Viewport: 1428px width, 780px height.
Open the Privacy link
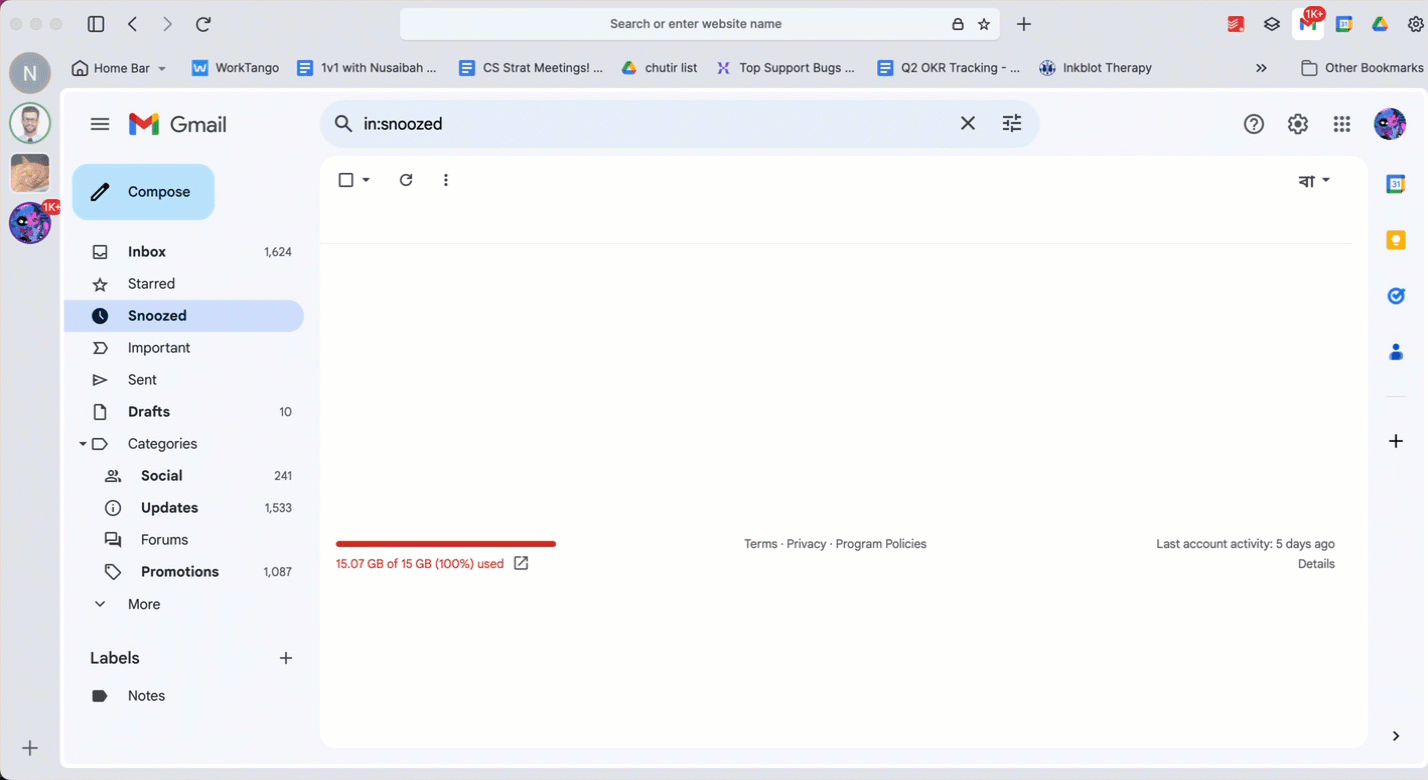coord(806,544)
